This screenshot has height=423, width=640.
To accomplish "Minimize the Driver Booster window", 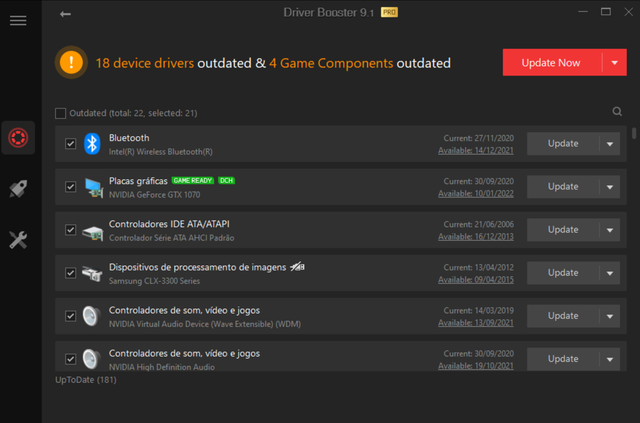I will [583, 12].
